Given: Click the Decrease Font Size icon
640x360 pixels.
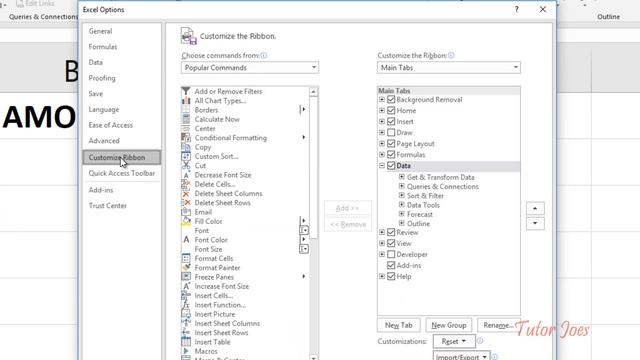Looking at the screenshot, I should pos(186,175).
